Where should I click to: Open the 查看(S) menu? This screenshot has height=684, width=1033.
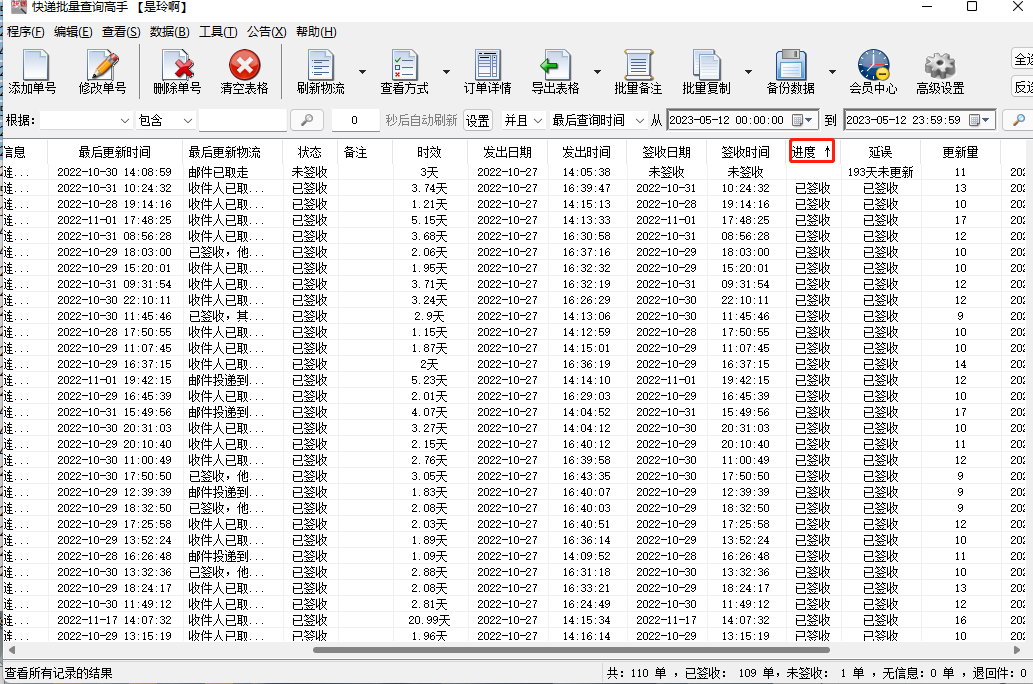[x=121, y=32]
